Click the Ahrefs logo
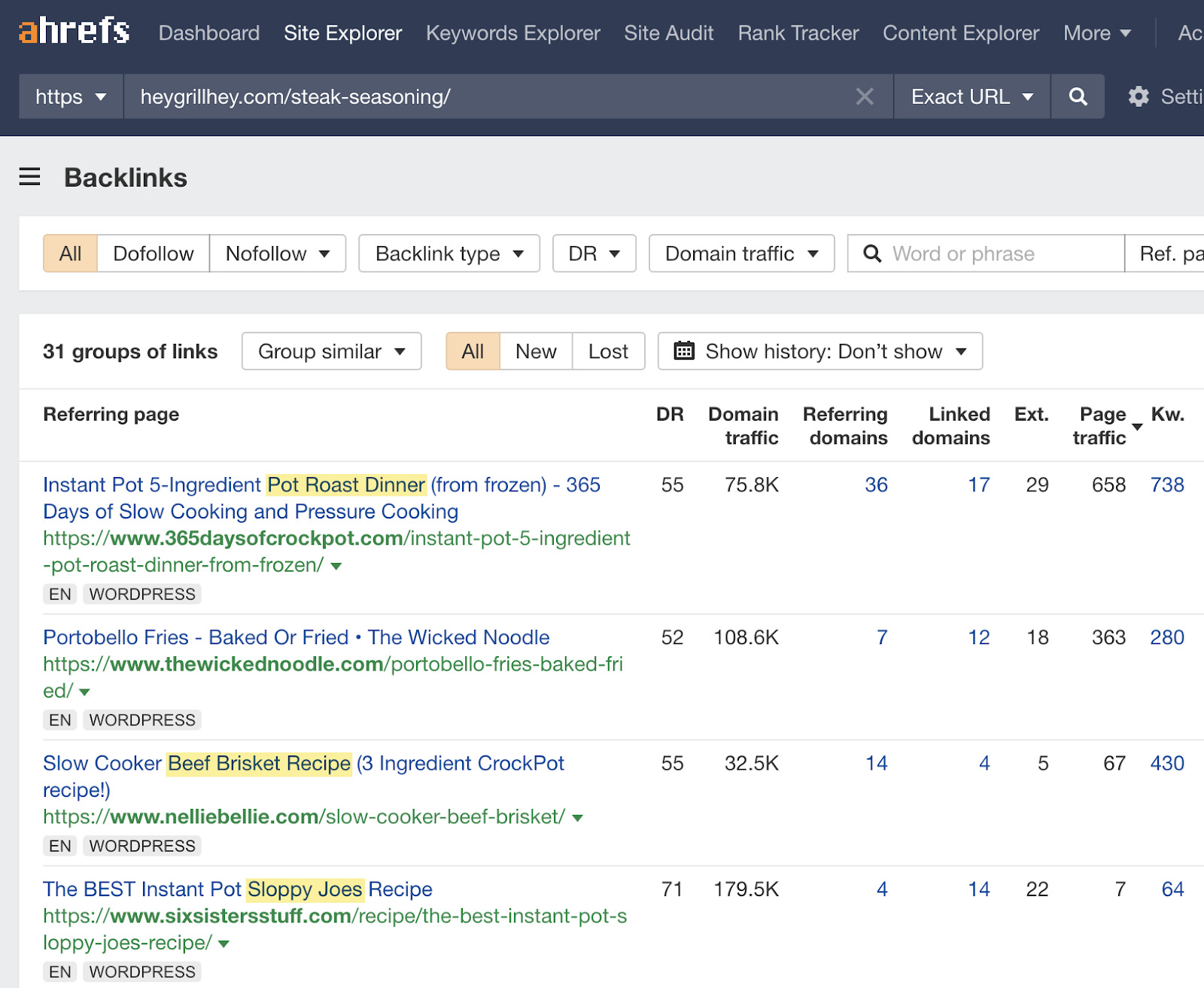 pos(72,32)
